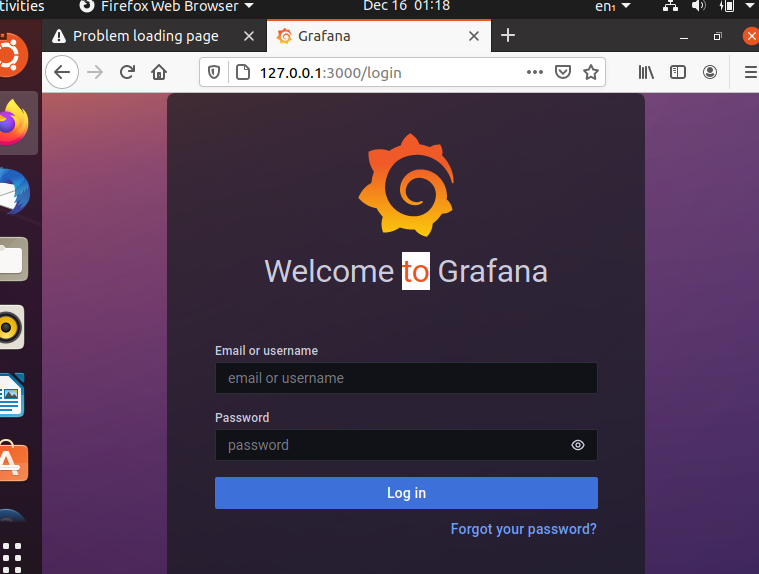
Task: Click the 'Password' field label
Action: point(242,418)
